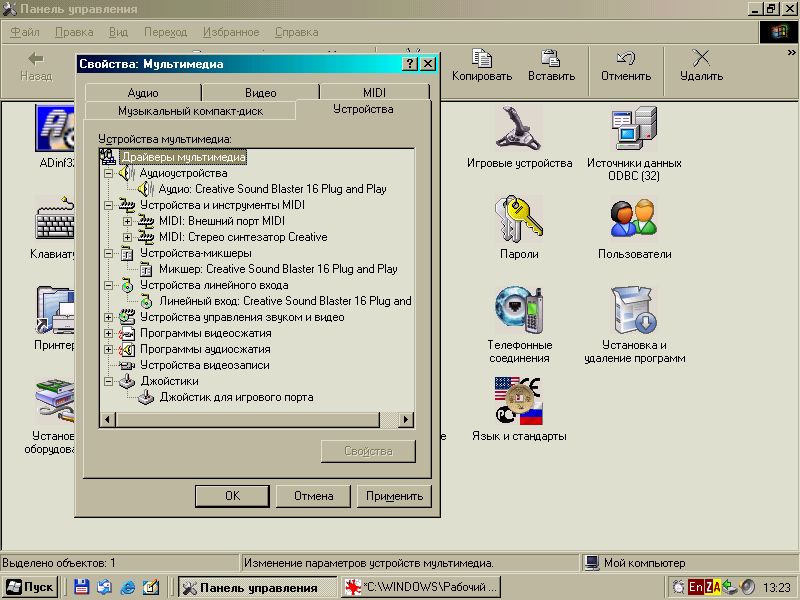This screenshot has height=600, width=800.
Task: Switch to the Видео tab
Action: 261,93
